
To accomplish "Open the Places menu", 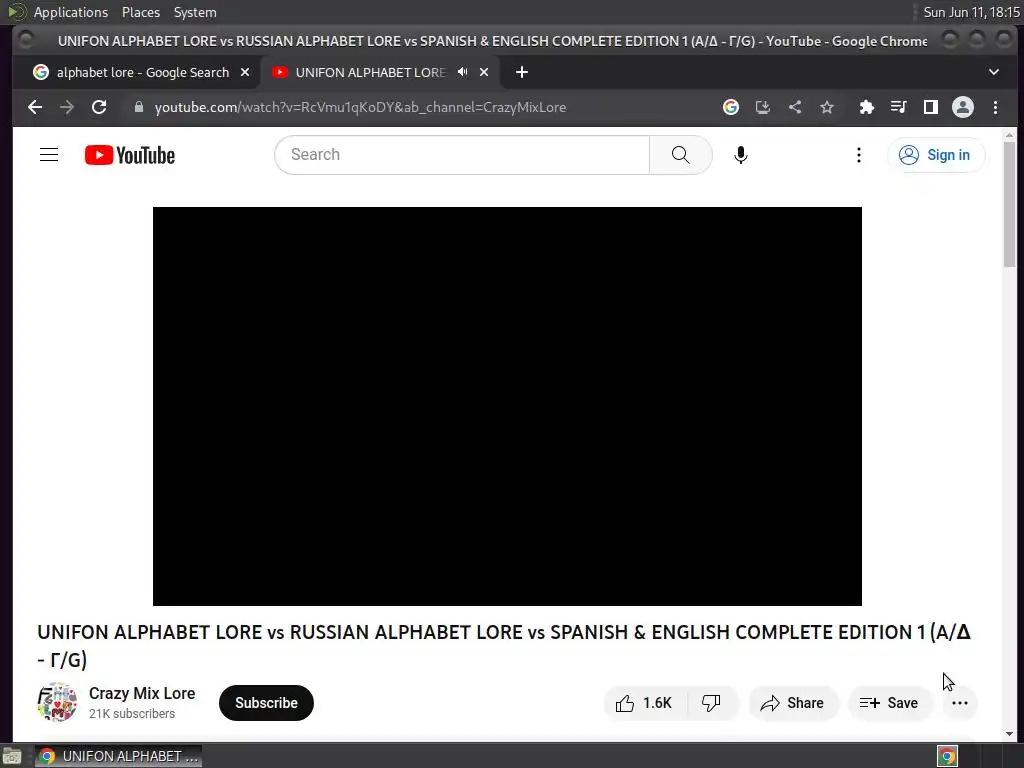I will [x=140, y=12].
